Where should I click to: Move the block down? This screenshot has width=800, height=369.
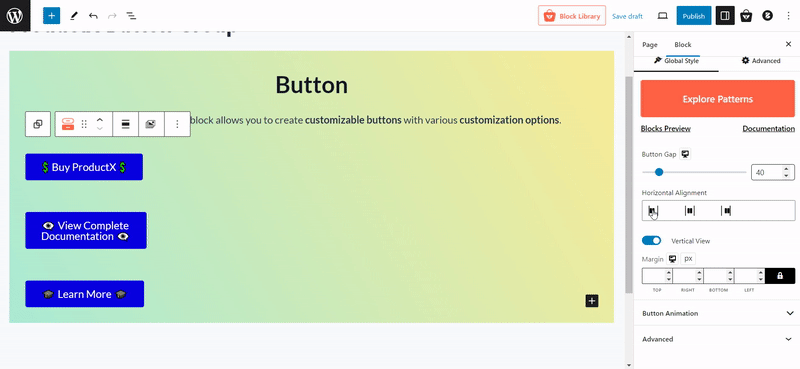point(100,129)
